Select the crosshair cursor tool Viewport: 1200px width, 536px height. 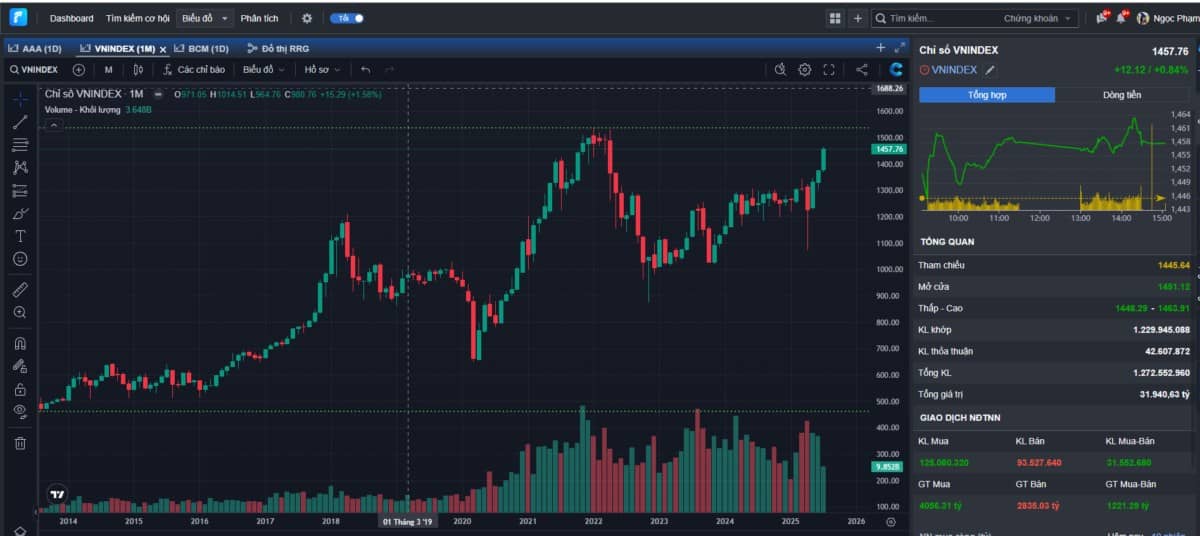(x=20, y=98)
